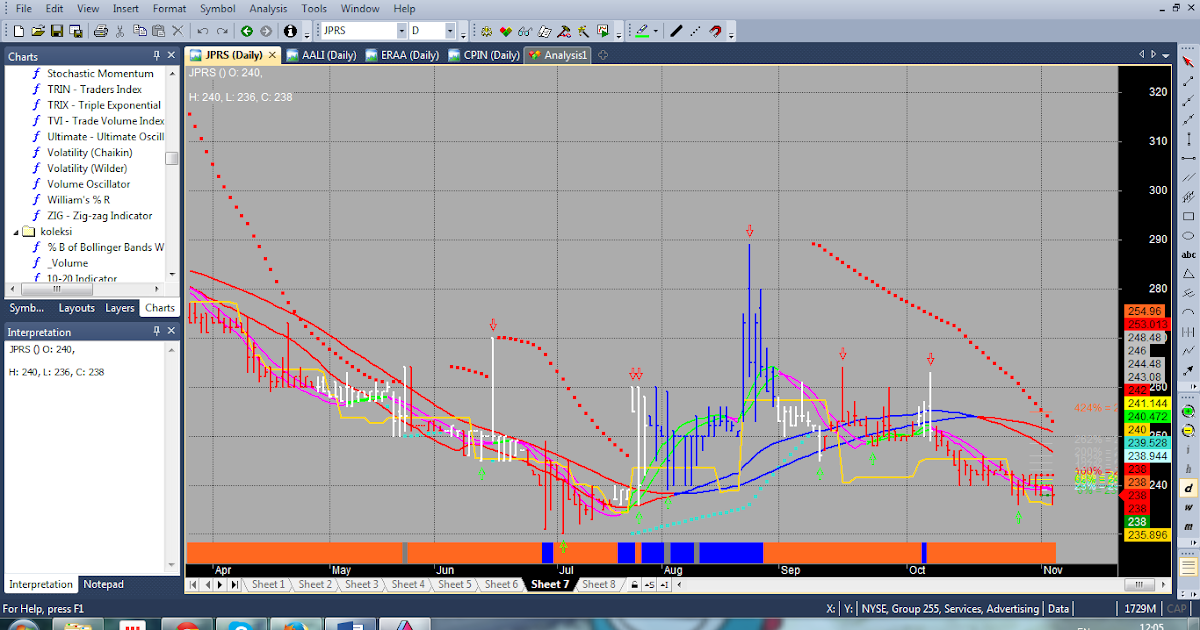Viewport: 1200px width, 630px height.
Task: Click the binoculars Explore icon
Action: [525, 31]
